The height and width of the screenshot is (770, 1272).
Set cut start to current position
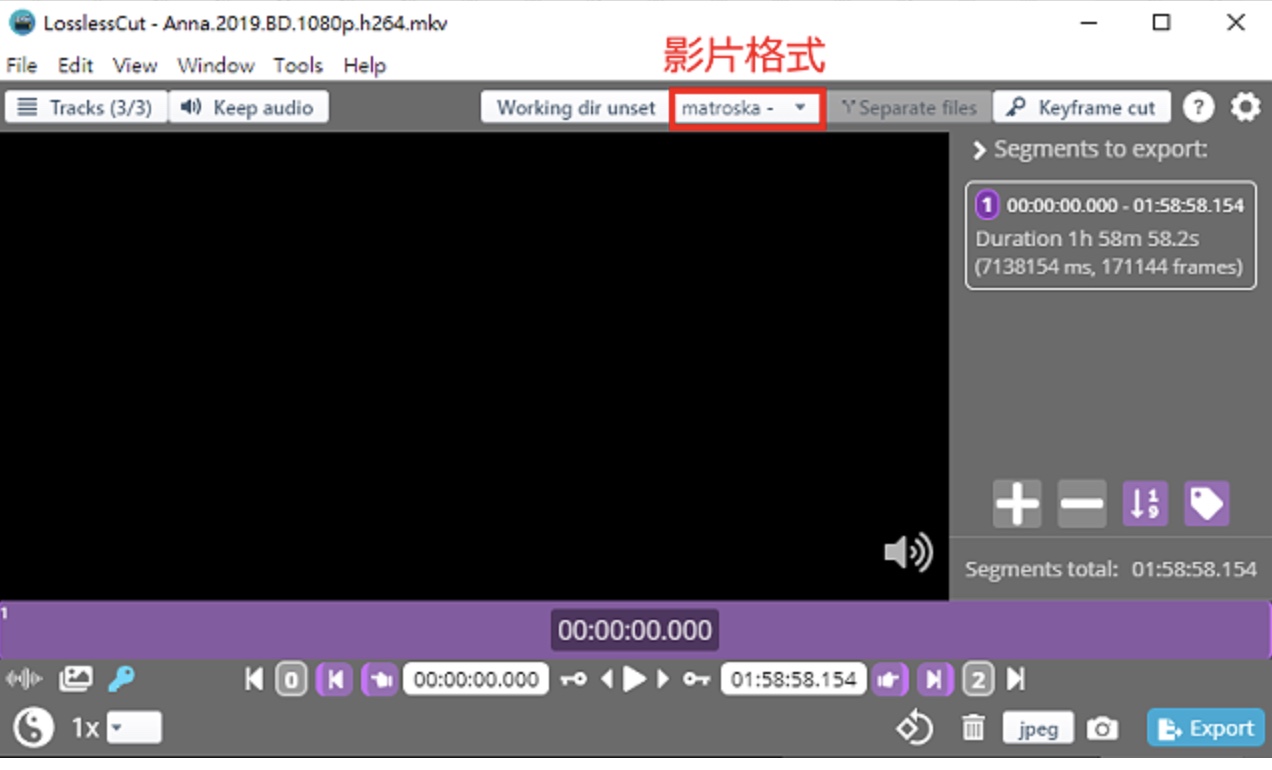tap(380, 681)
